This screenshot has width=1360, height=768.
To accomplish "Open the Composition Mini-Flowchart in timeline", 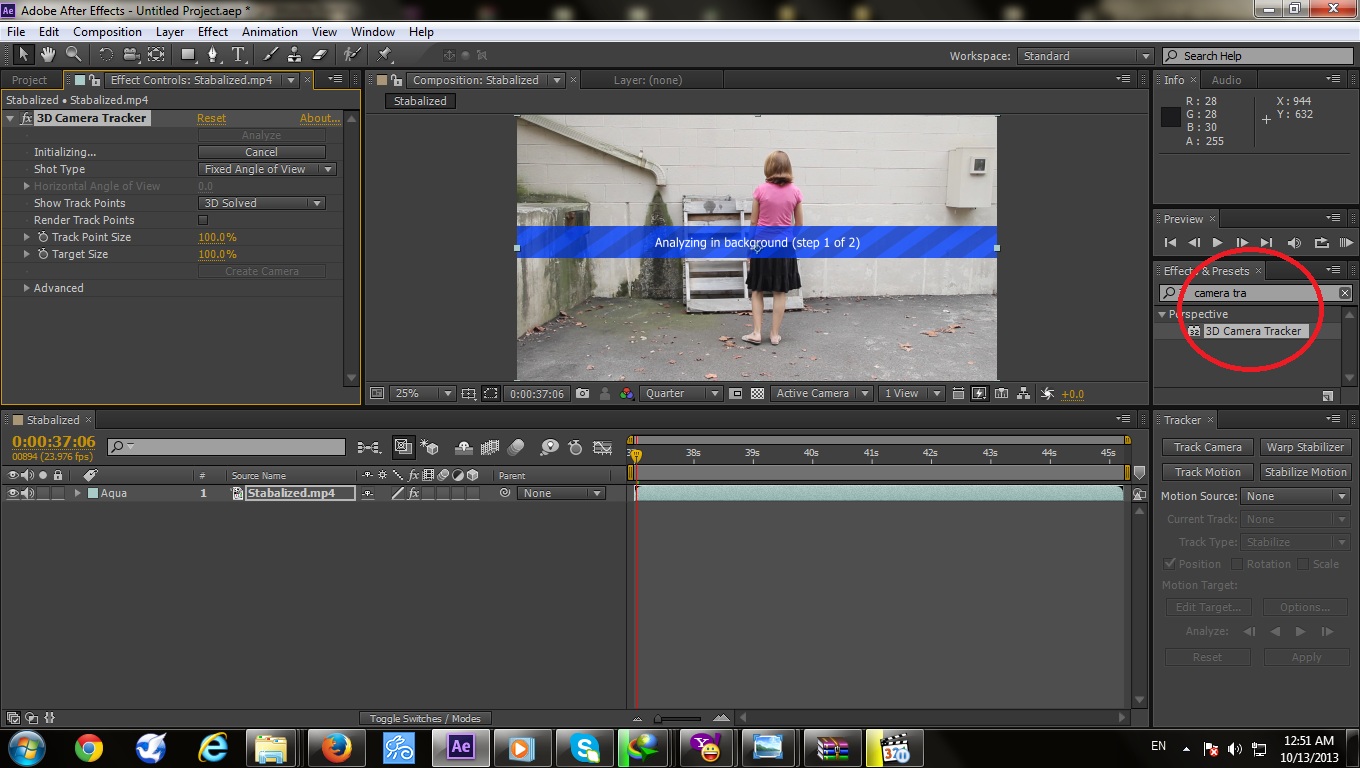I will (369, 447).
